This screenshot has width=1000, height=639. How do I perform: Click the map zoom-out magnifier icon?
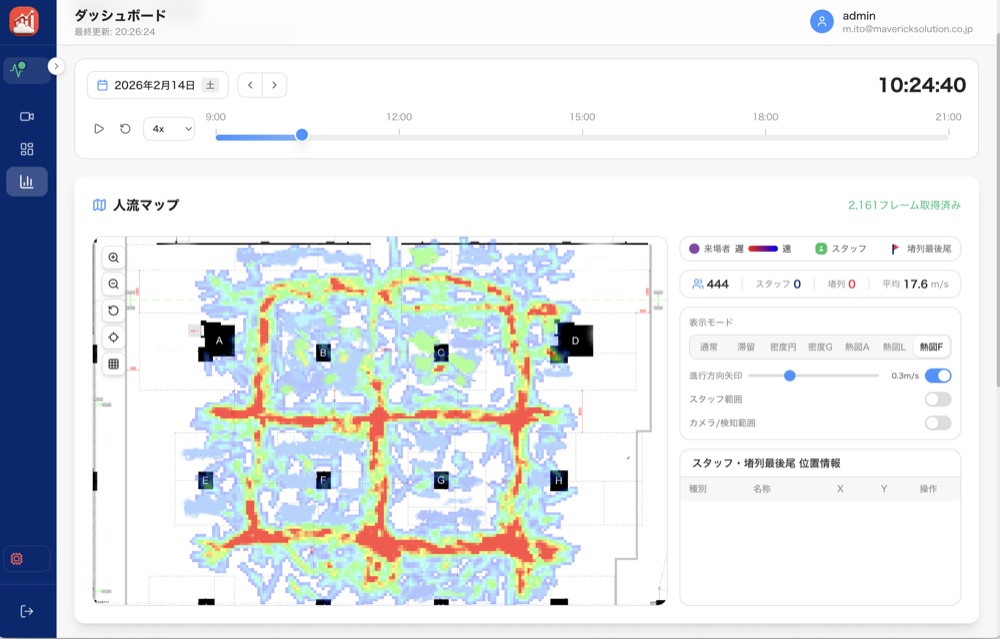point(114,284)
